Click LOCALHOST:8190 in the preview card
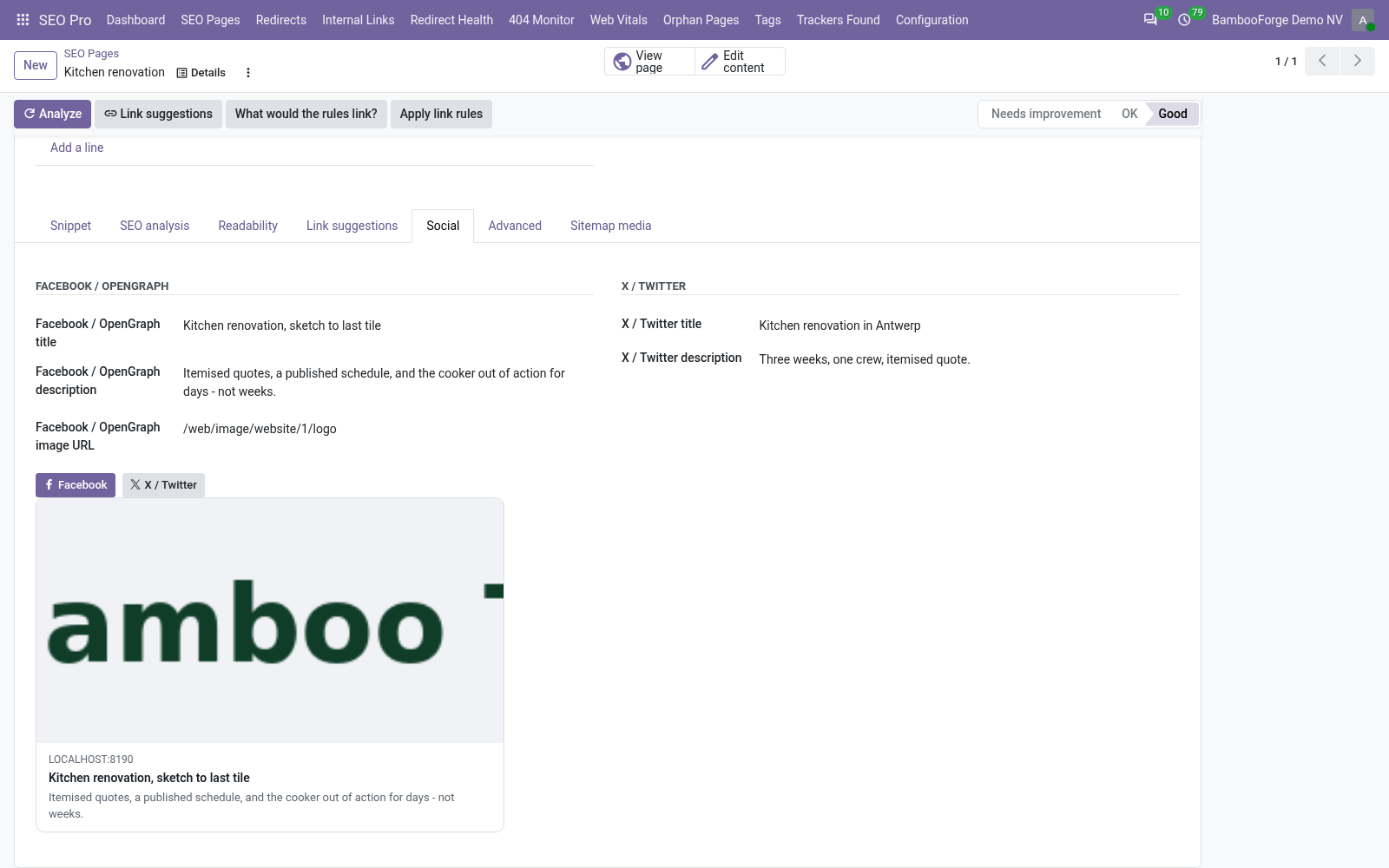This screenshot has height=868, width=1389. [x=91, y=759]
